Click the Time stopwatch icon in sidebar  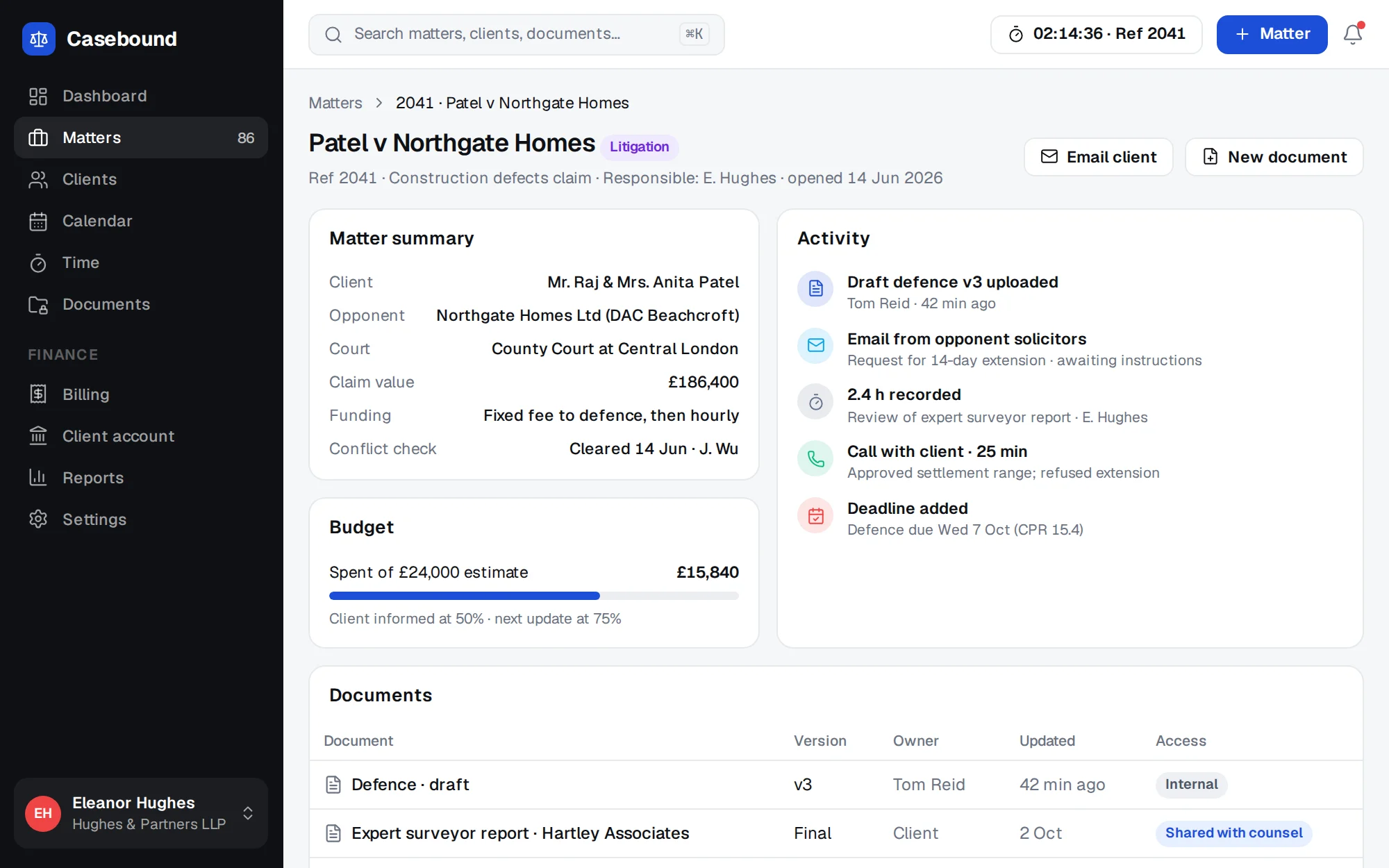[38, 262]
